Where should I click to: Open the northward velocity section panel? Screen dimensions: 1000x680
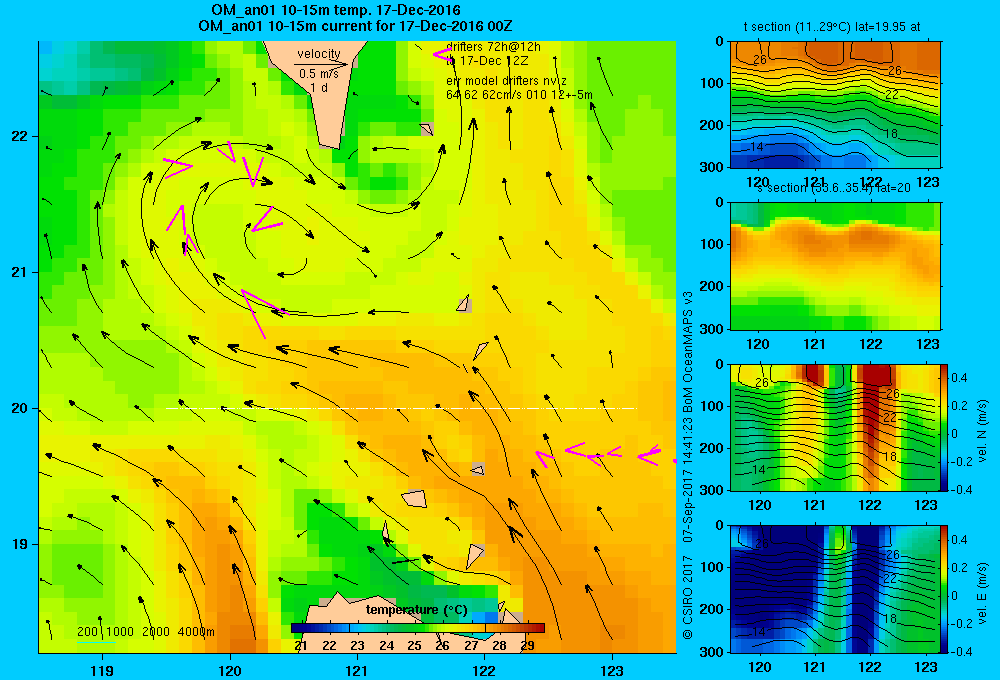835,427
